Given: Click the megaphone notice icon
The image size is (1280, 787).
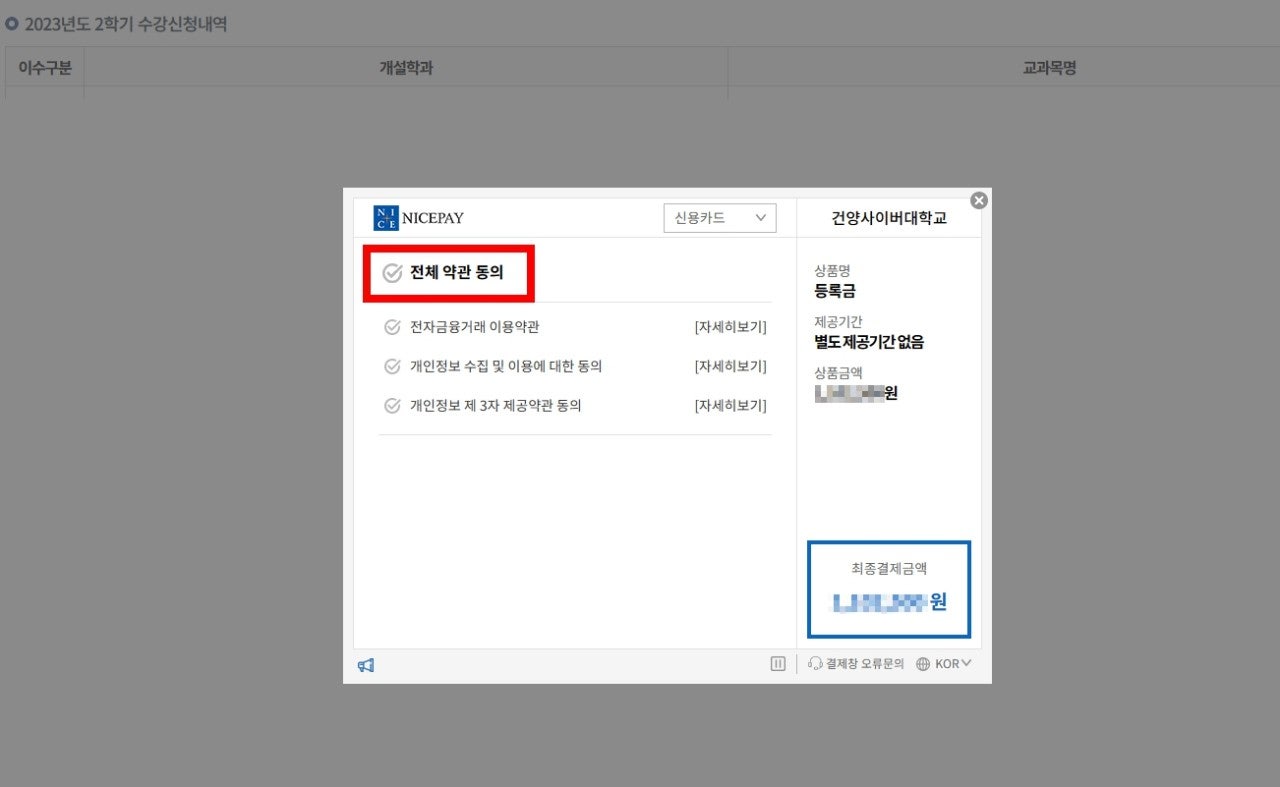Looking at the screenshot, I should [366, 665].
